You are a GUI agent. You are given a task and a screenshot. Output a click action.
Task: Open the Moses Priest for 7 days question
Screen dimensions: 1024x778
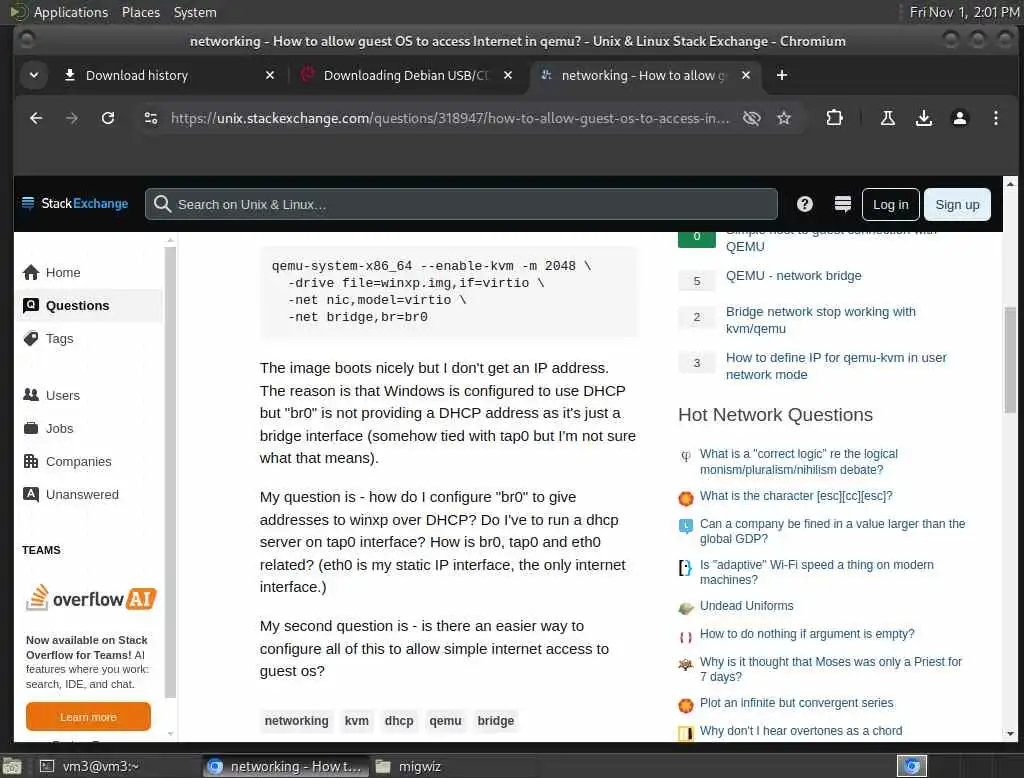pos(831,669)
